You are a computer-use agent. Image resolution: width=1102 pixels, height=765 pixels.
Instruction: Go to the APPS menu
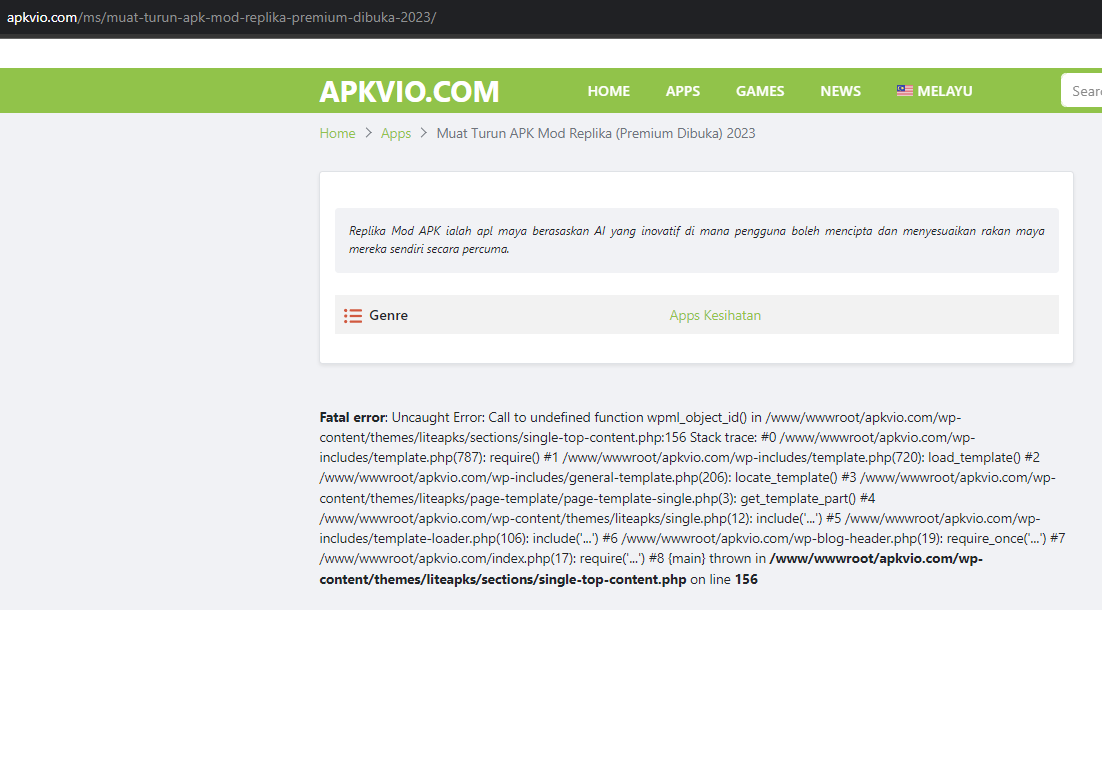(682, 91)
